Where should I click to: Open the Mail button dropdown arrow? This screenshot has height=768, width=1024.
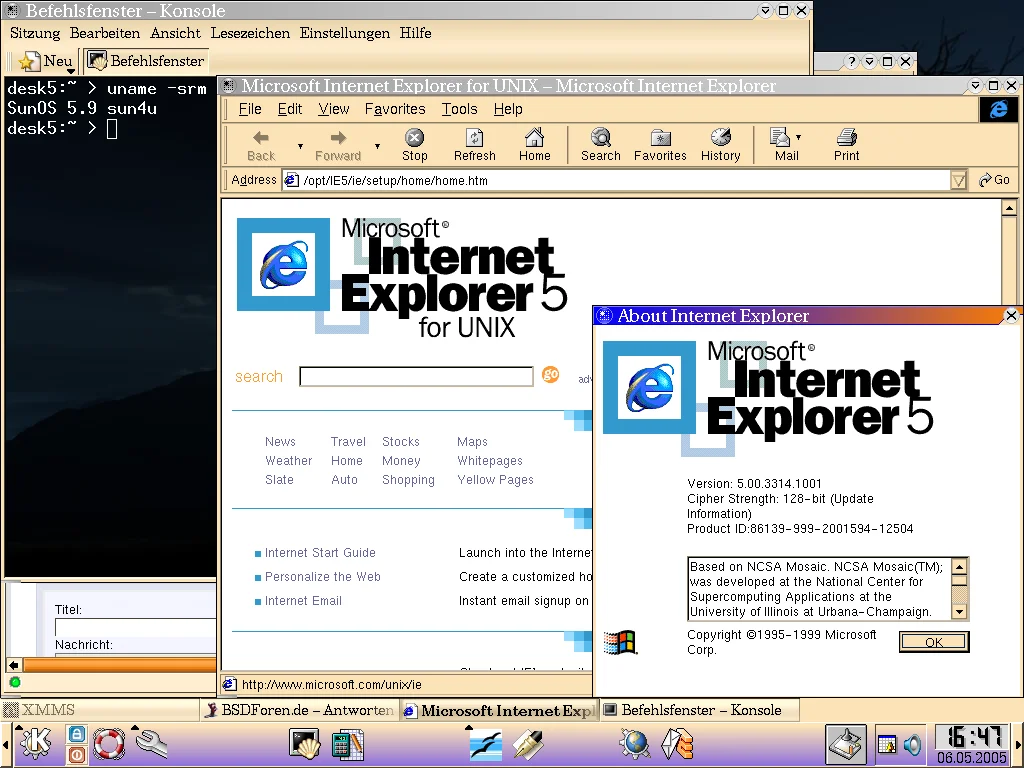[798, 137]
